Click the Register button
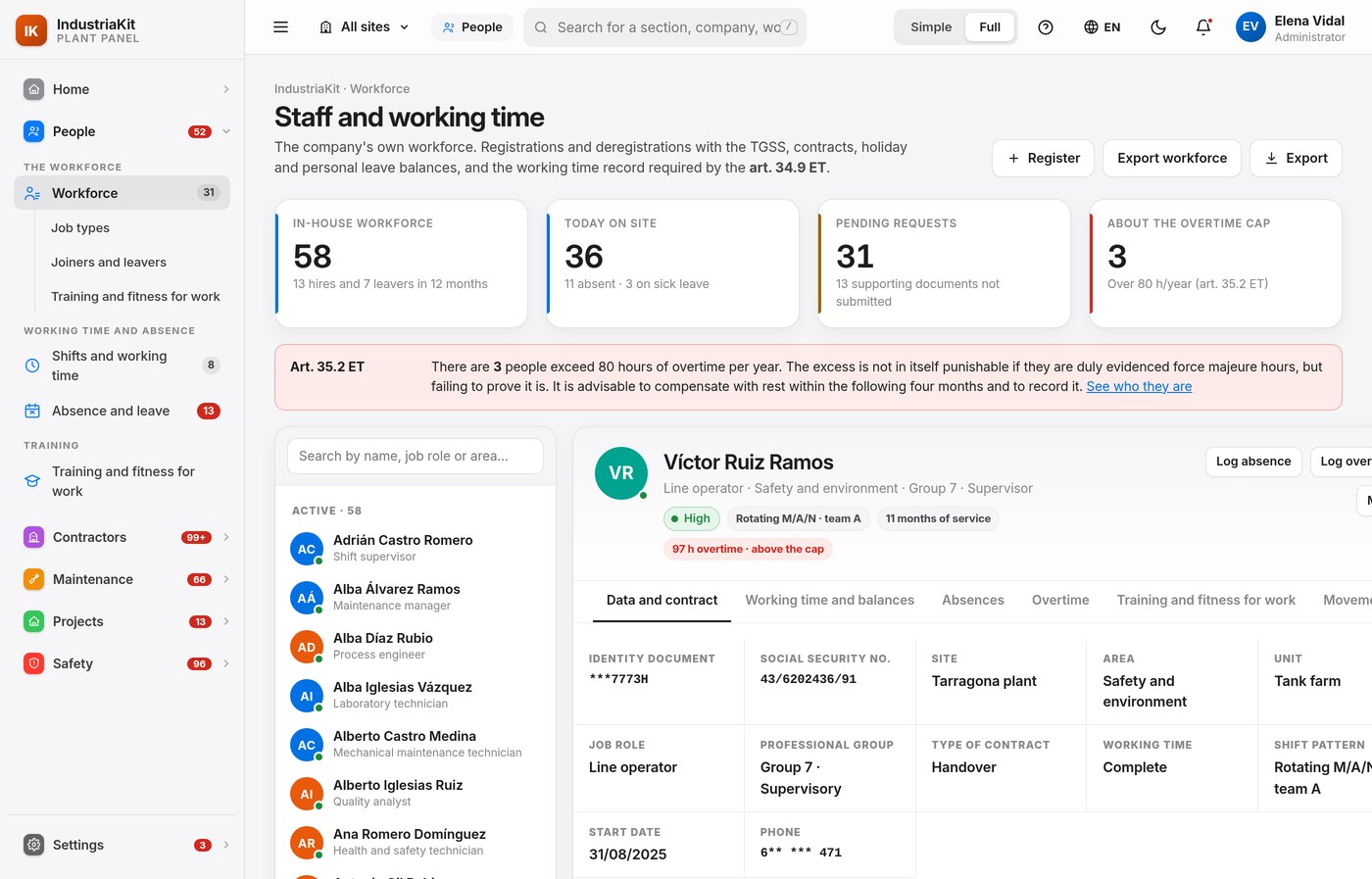 click(1043, 158)
